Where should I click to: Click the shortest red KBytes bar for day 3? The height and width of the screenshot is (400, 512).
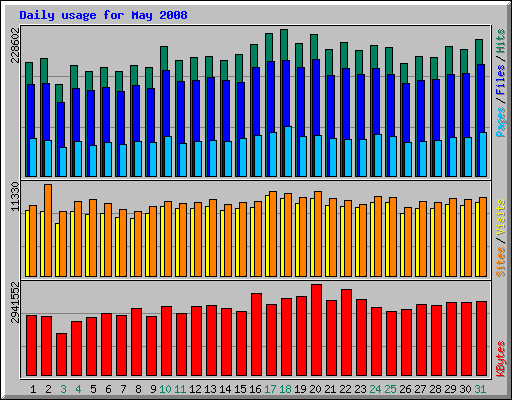click(x=61, y=354)
